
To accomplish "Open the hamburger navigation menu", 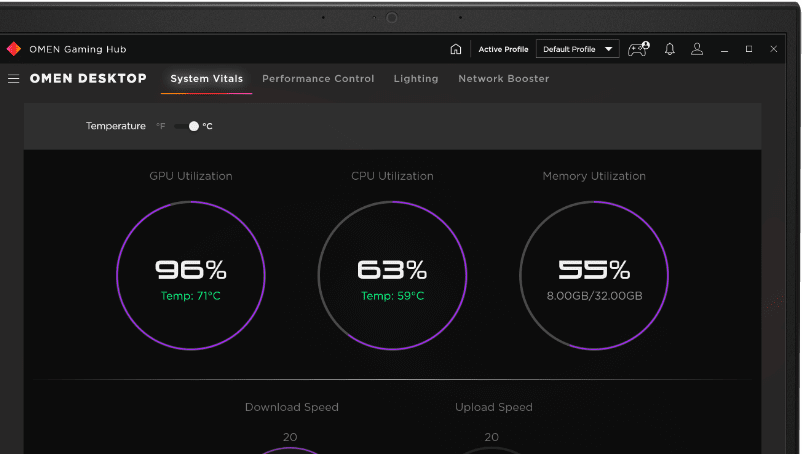I will tap(14, 79).
